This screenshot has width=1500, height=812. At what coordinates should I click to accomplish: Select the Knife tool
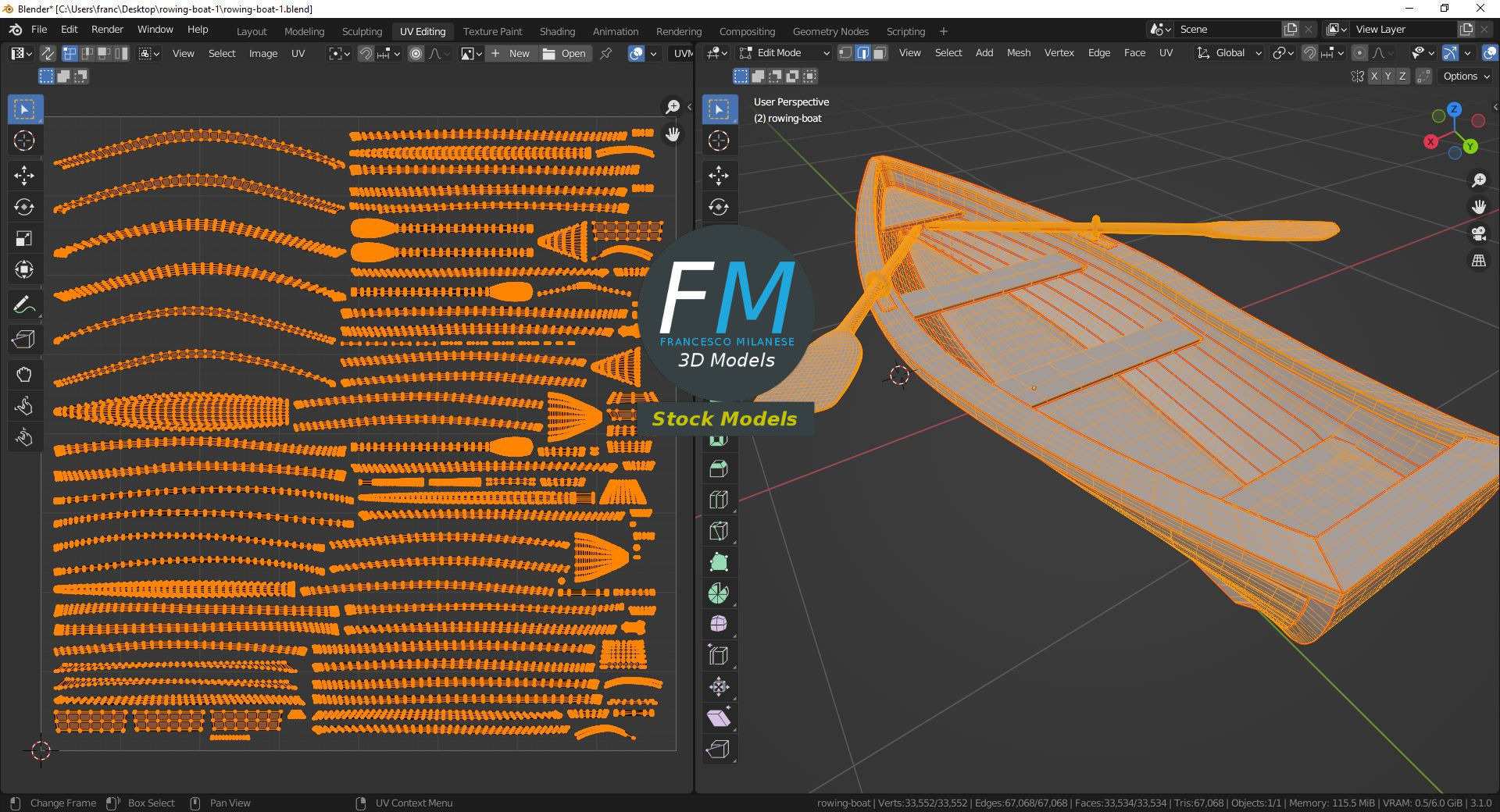(x=719, y=531)
